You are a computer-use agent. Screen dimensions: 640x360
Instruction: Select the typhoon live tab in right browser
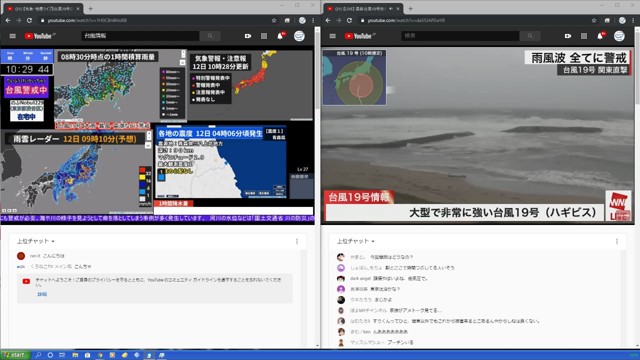pyautogui.click(x=362, y=9)
